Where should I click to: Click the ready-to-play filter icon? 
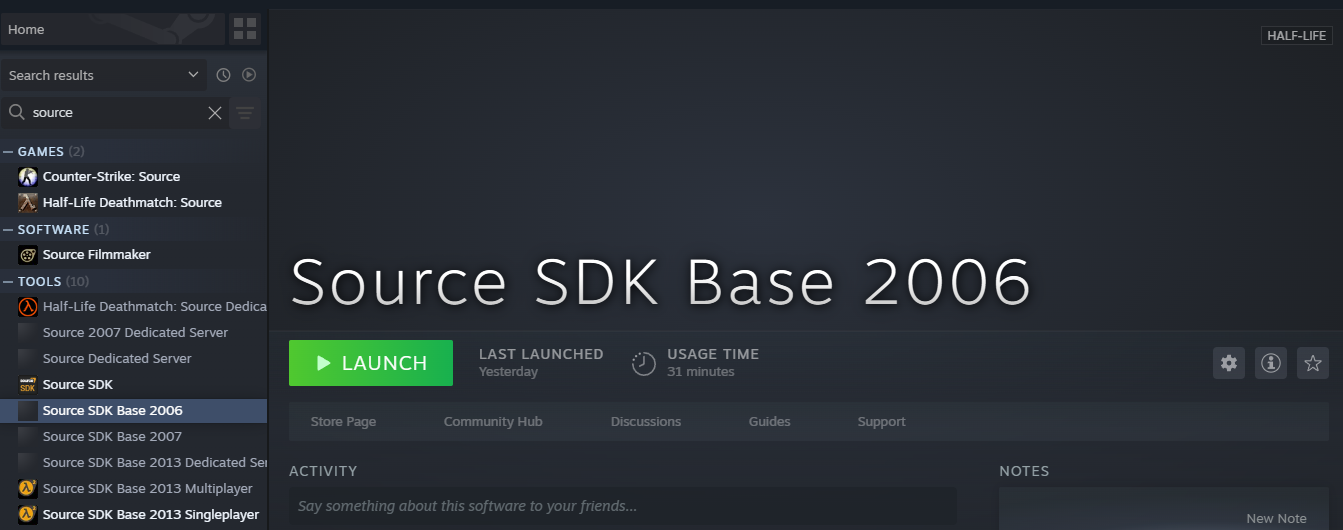pos(249,75)
